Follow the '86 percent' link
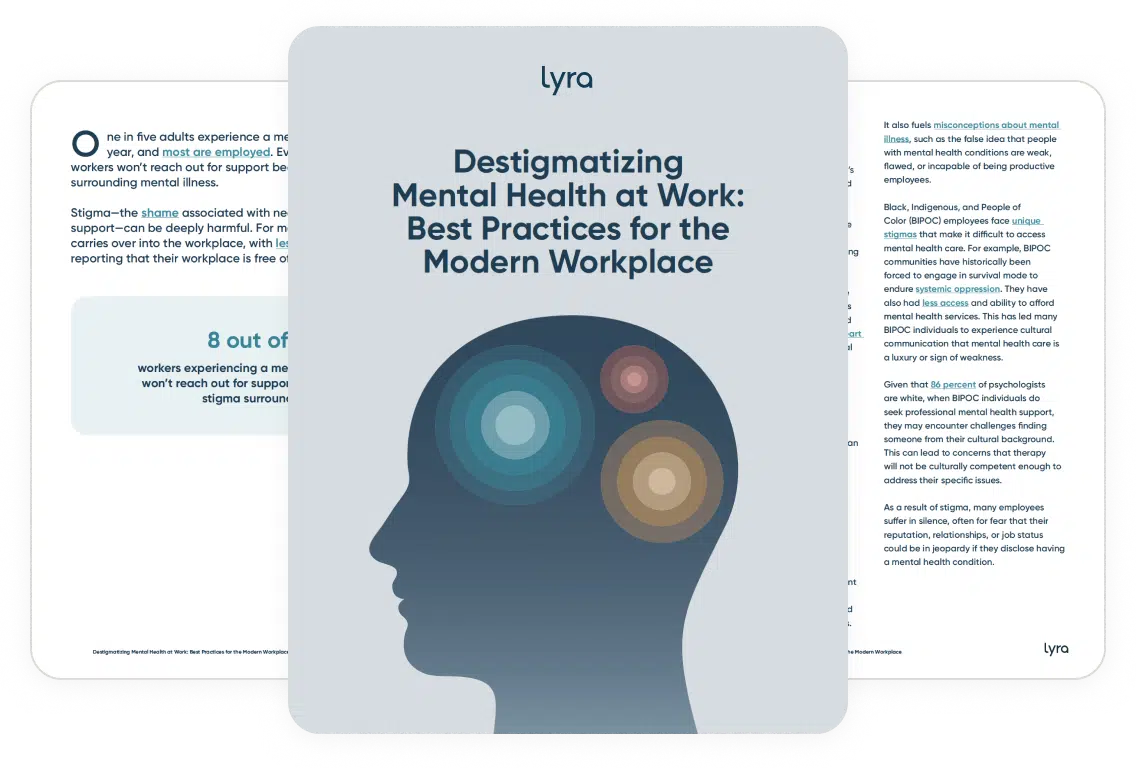 coord(953,385)
